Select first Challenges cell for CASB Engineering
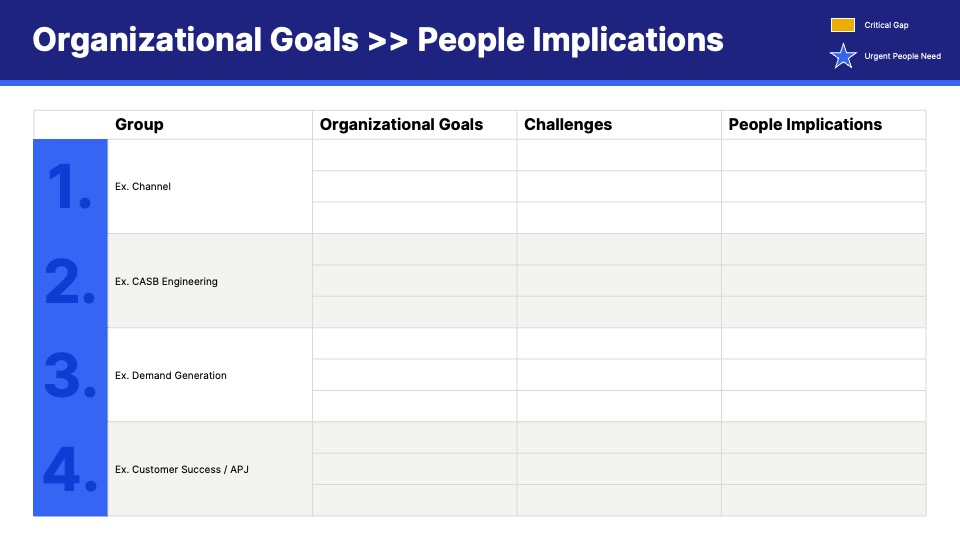960x540 pixels. (x=618, y=249)
